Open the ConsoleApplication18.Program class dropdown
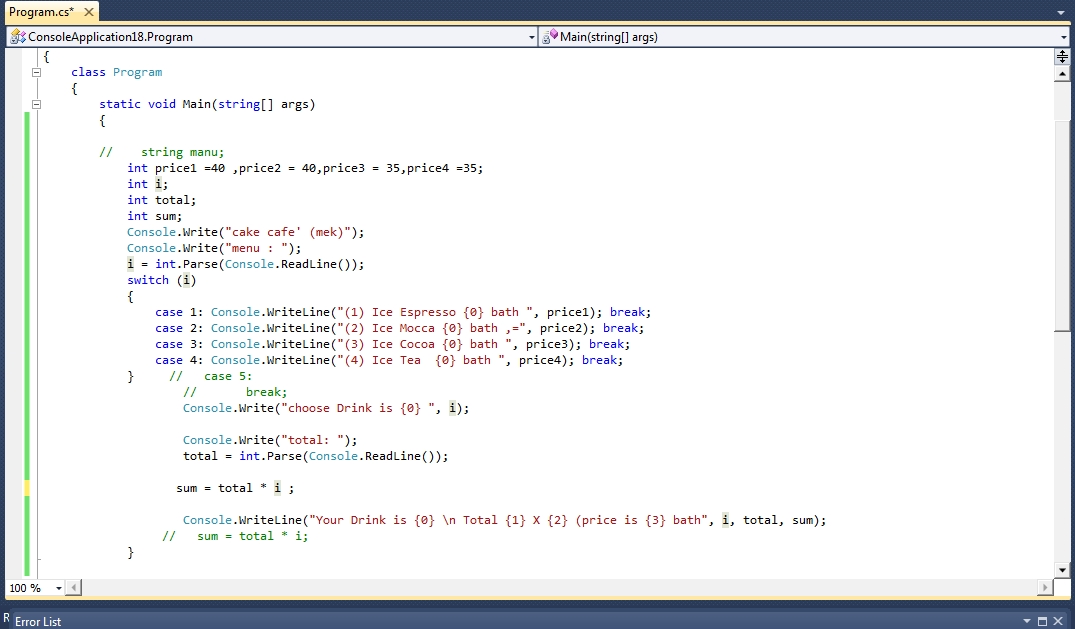Screen dimensions: 1075x629 point(532,37)
